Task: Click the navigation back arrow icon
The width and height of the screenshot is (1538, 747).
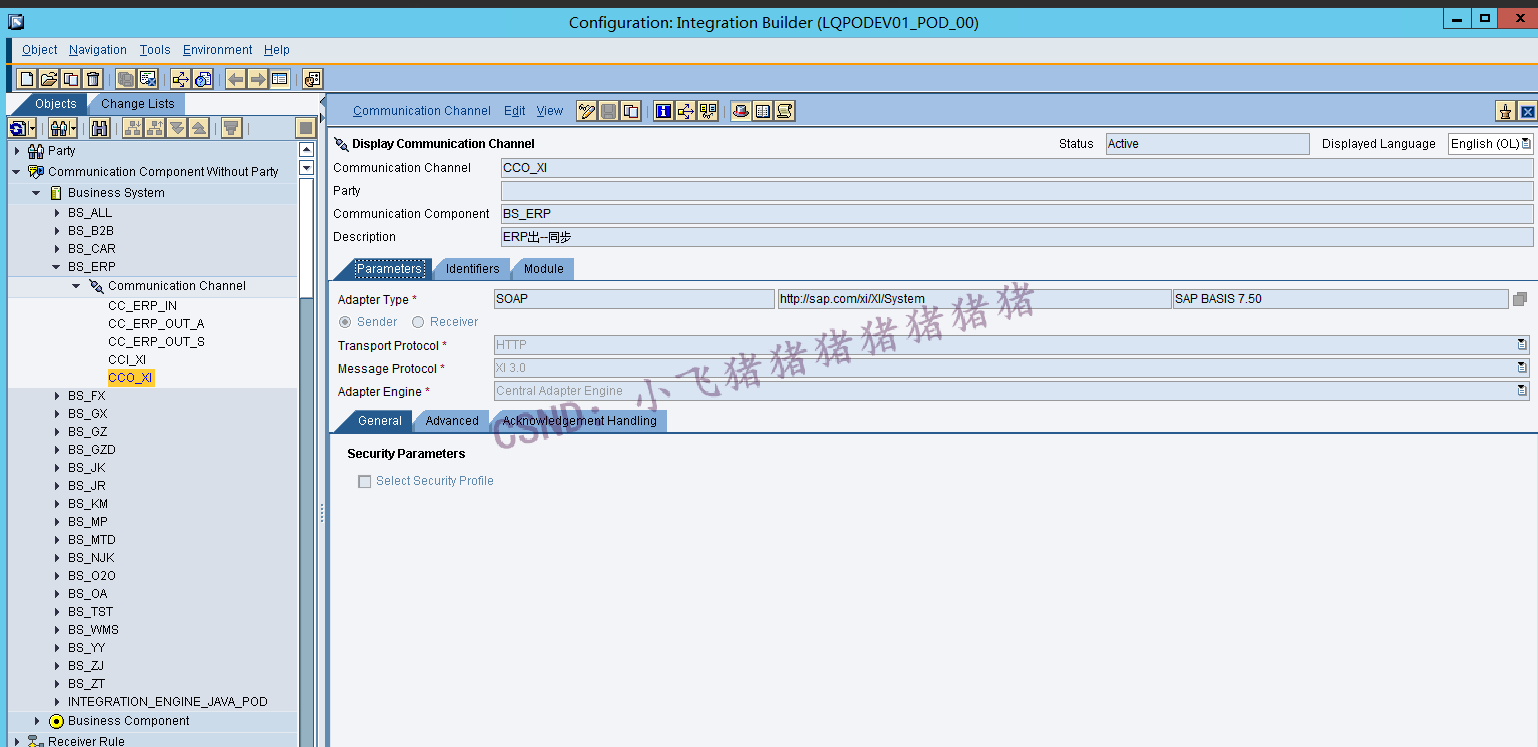Action: 237,78
